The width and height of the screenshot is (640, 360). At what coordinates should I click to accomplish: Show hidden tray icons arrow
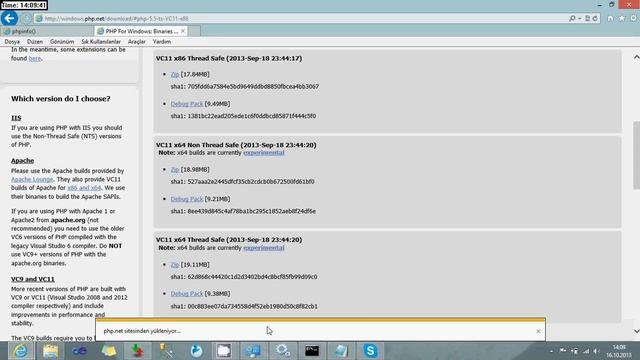click(551, 351)
